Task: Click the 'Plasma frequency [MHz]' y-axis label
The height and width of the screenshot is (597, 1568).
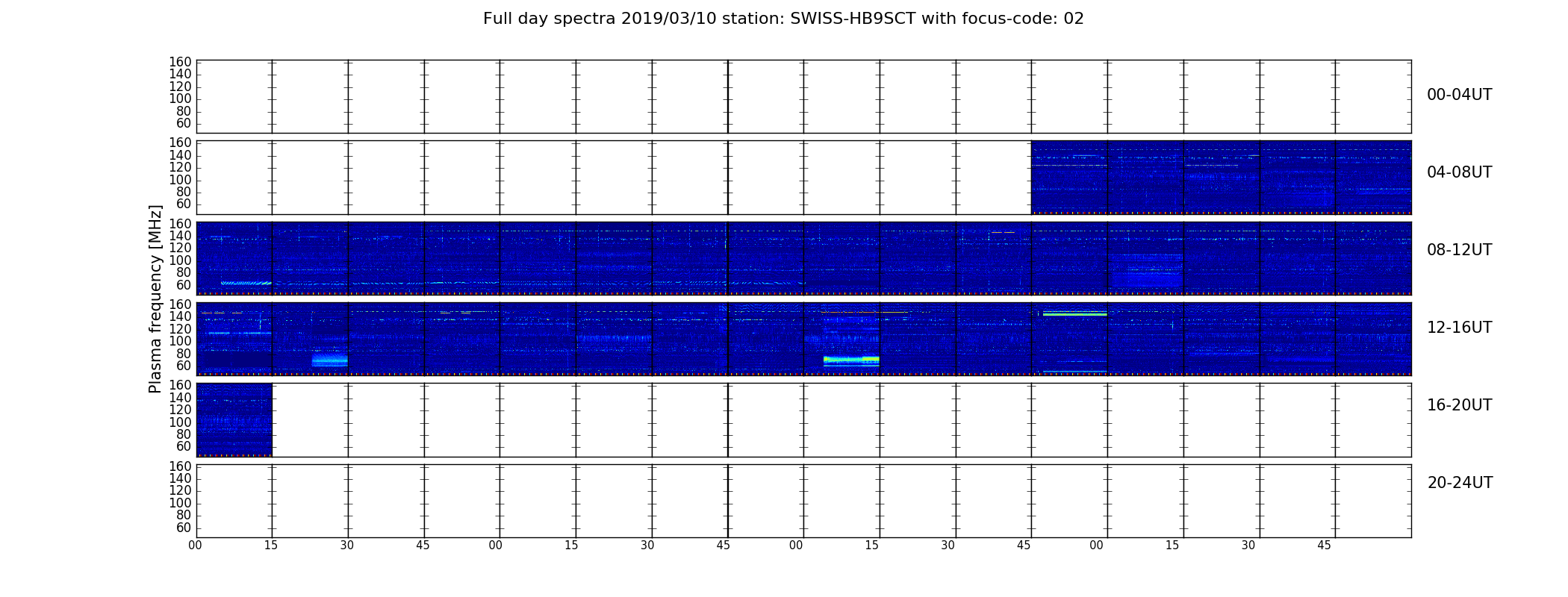Action: pyautogui.click(x=155, y=298)
